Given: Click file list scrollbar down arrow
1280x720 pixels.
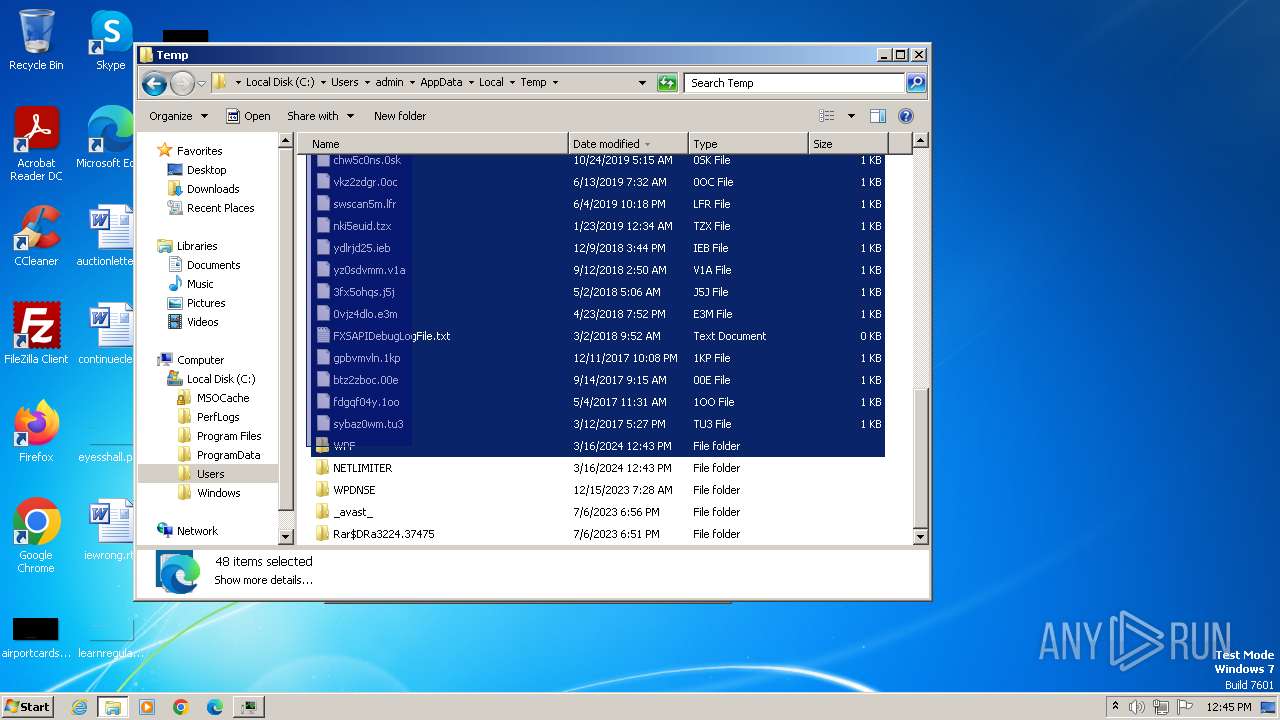Looking at the screenshot, I should pyautogui.click(x=921, y=537).
